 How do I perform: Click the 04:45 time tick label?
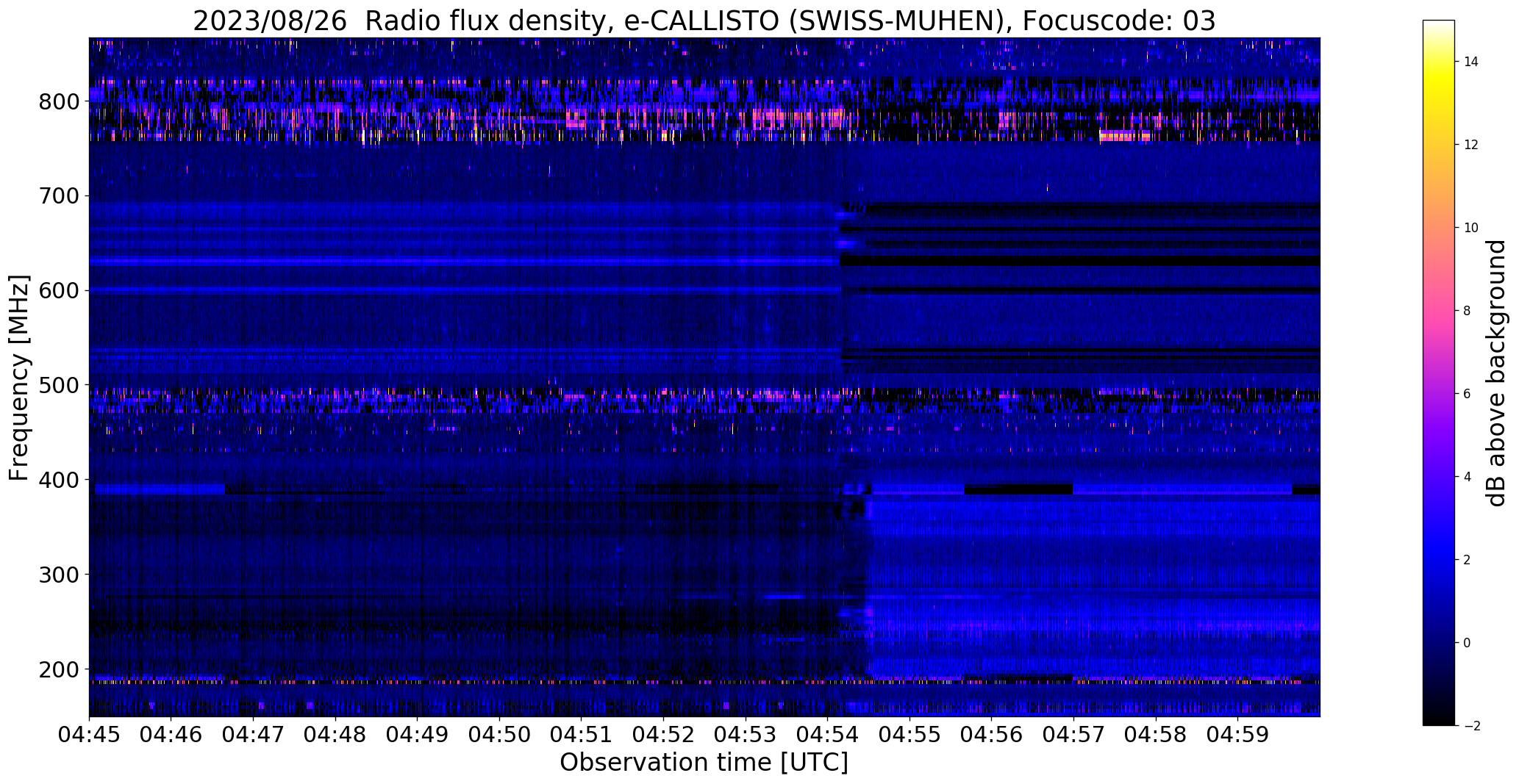click(89, 734)
